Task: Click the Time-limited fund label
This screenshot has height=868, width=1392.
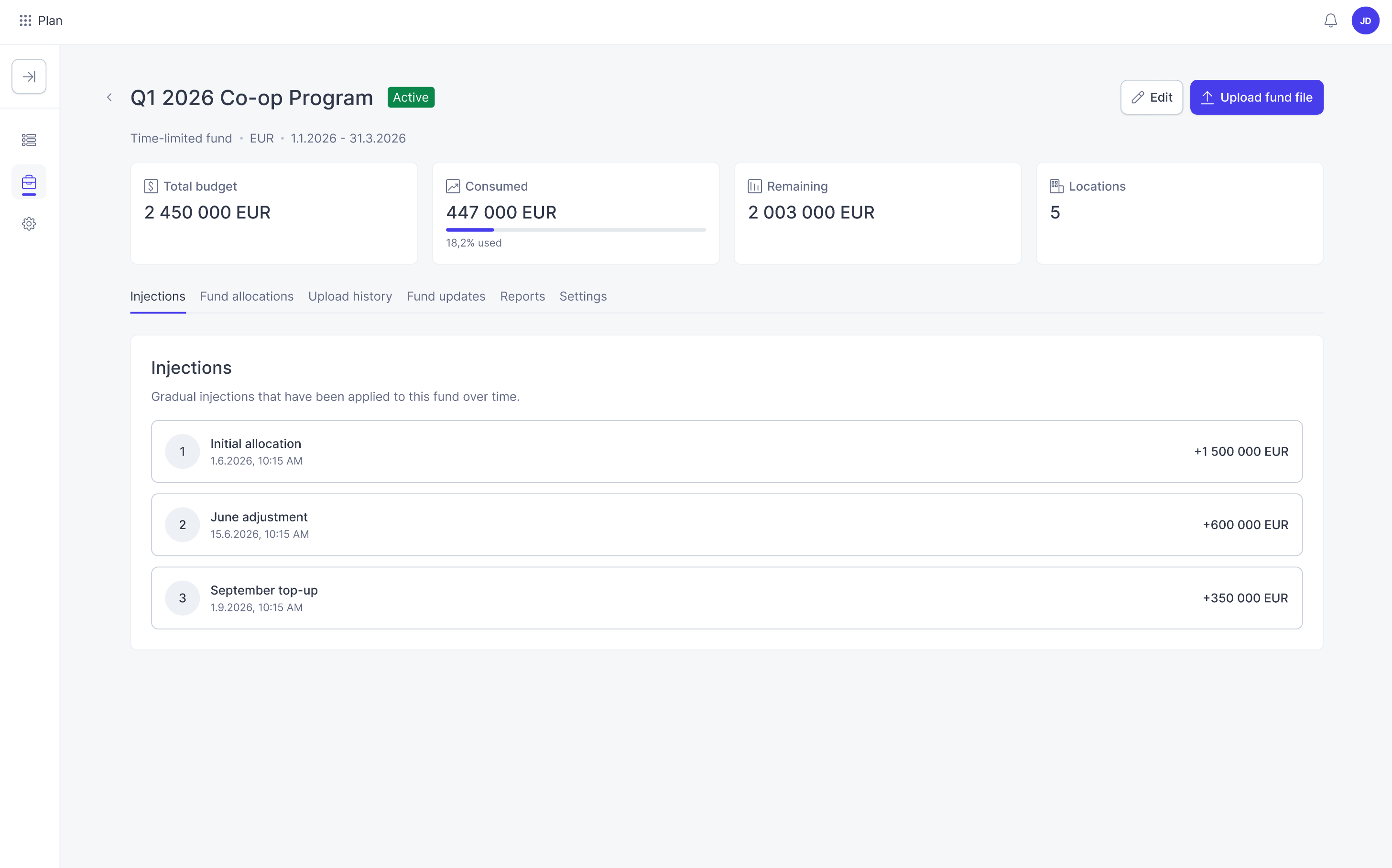Action: coord(181,138)
